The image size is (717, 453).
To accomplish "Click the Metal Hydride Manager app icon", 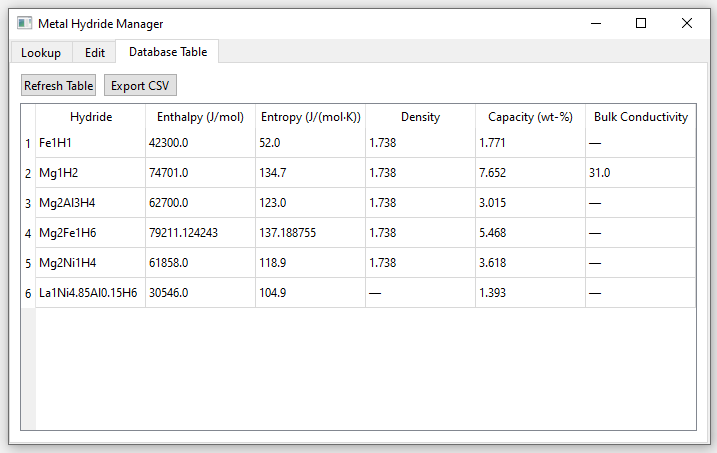I will [24, 23].
